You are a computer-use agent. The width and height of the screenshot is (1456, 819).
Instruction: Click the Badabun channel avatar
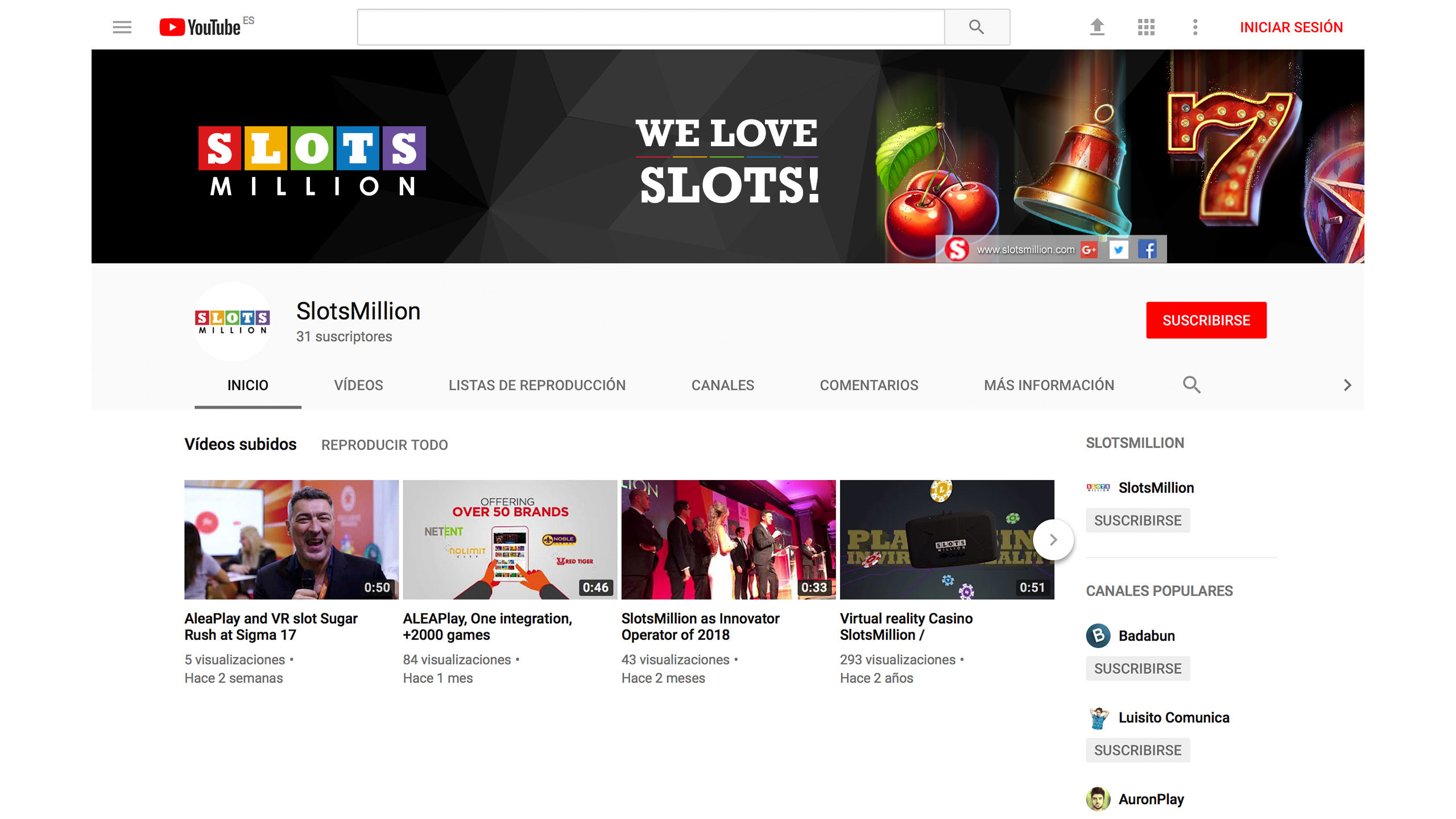click(1098, 635)
